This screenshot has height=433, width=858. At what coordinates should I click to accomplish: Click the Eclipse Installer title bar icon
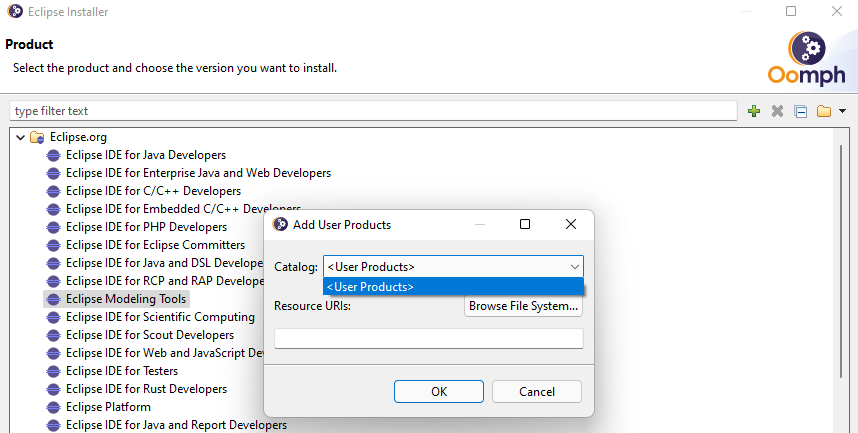15,11
